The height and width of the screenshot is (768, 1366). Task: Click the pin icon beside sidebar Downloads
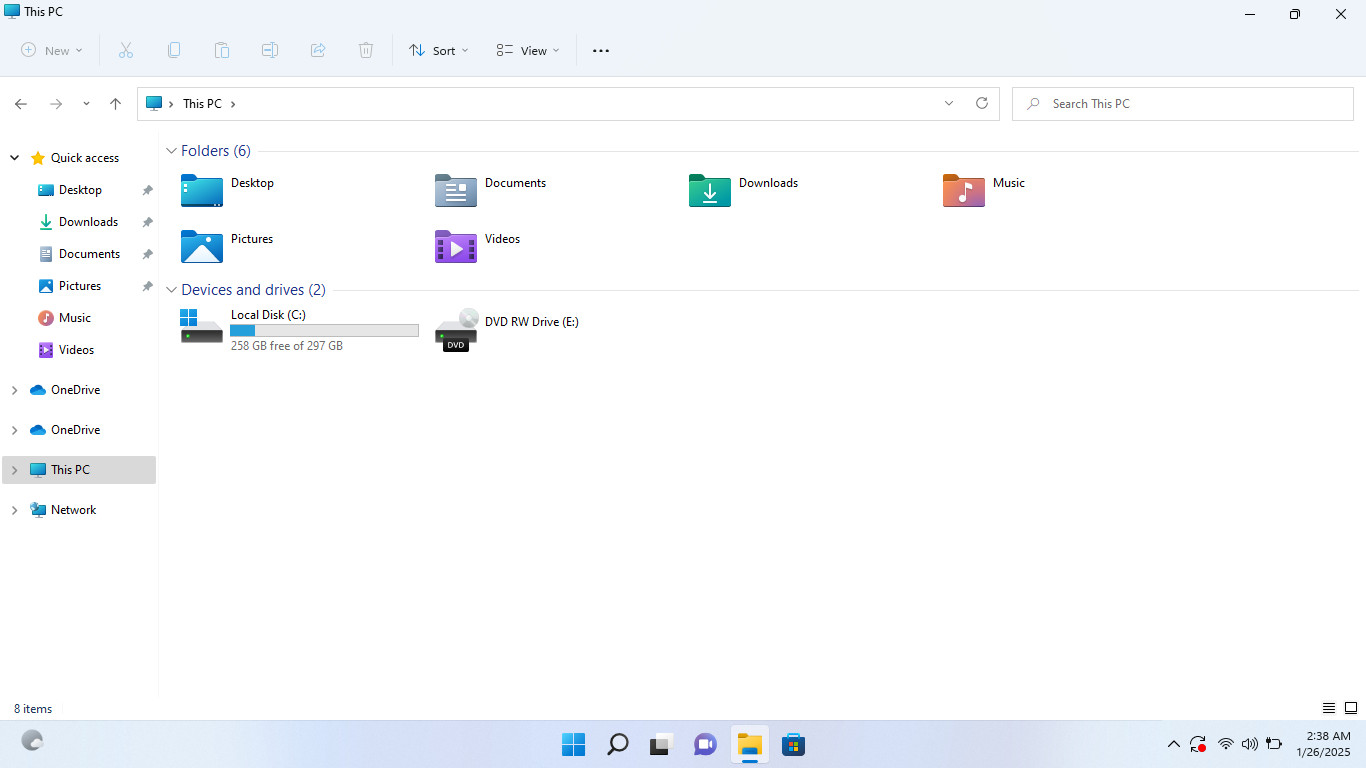147,222
